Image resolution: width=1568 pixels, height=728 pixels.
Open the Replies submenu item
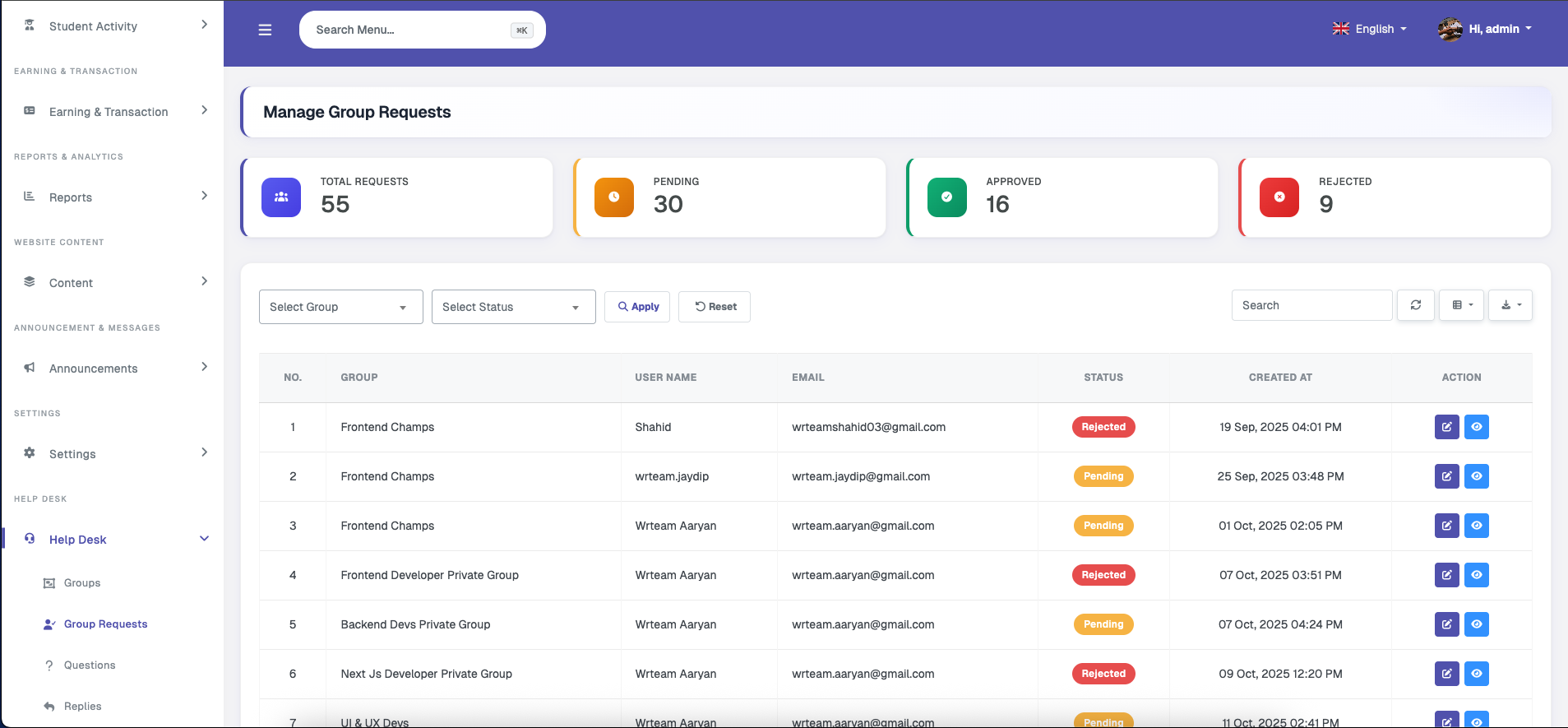pos(82,707)
